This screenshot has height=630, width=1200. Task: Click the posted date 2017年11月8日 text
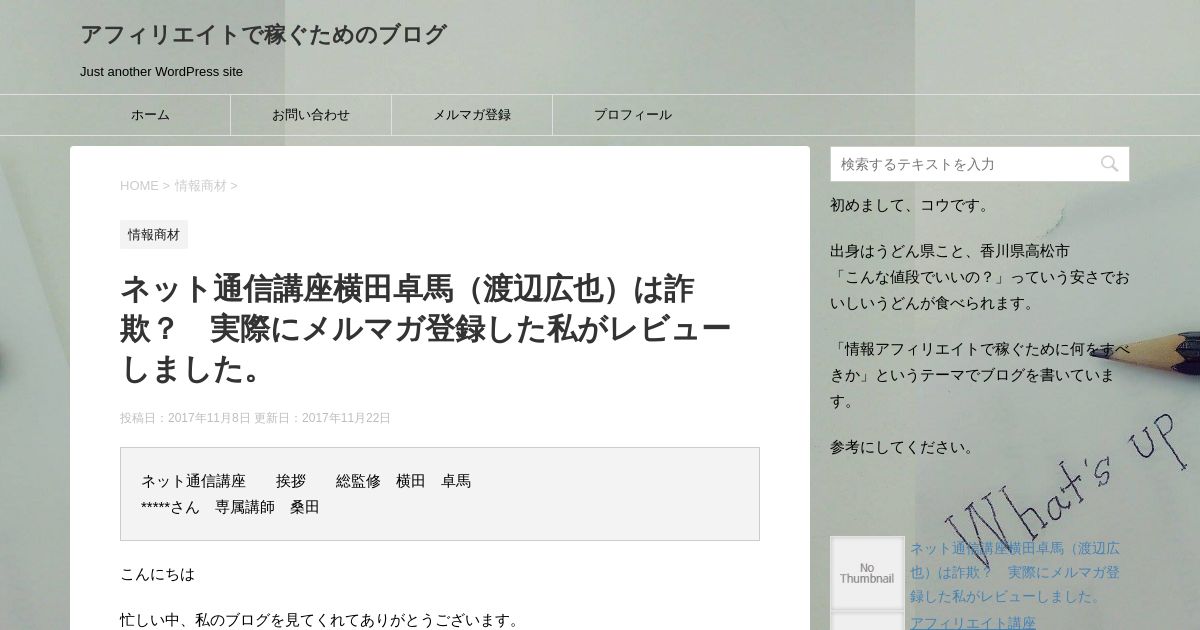tap(209, 418)
